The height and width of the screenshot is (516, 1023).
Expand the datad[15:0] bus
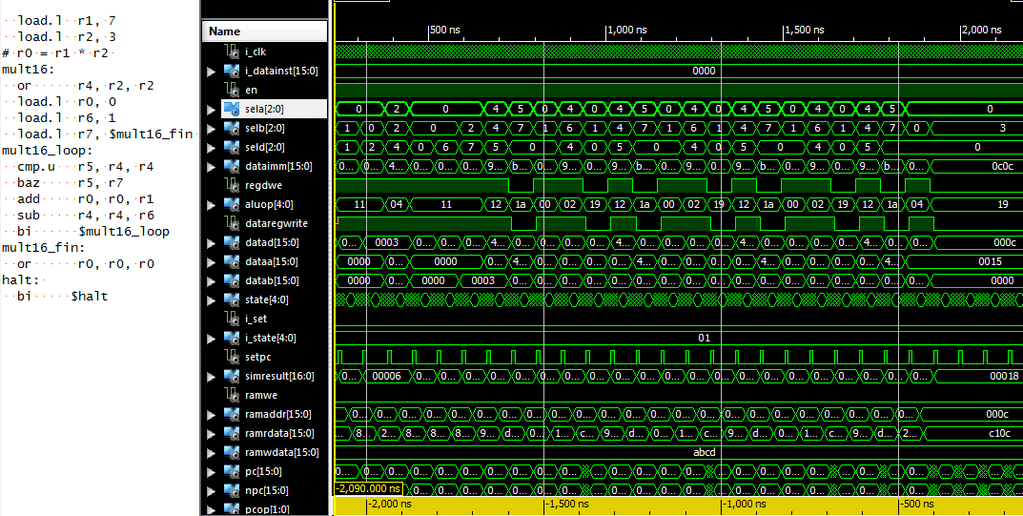(211, 243)
